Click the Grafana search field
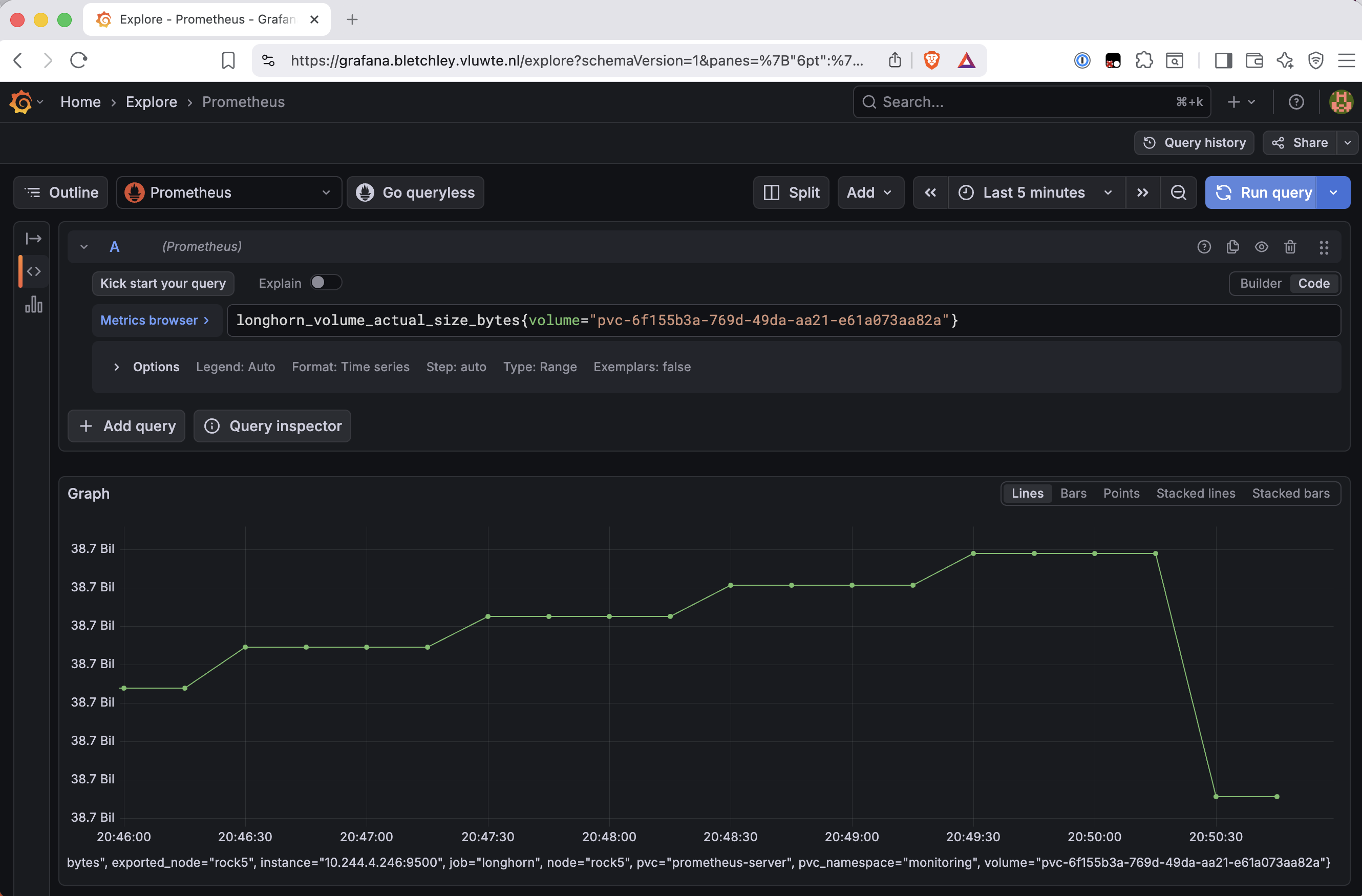 1032,102
